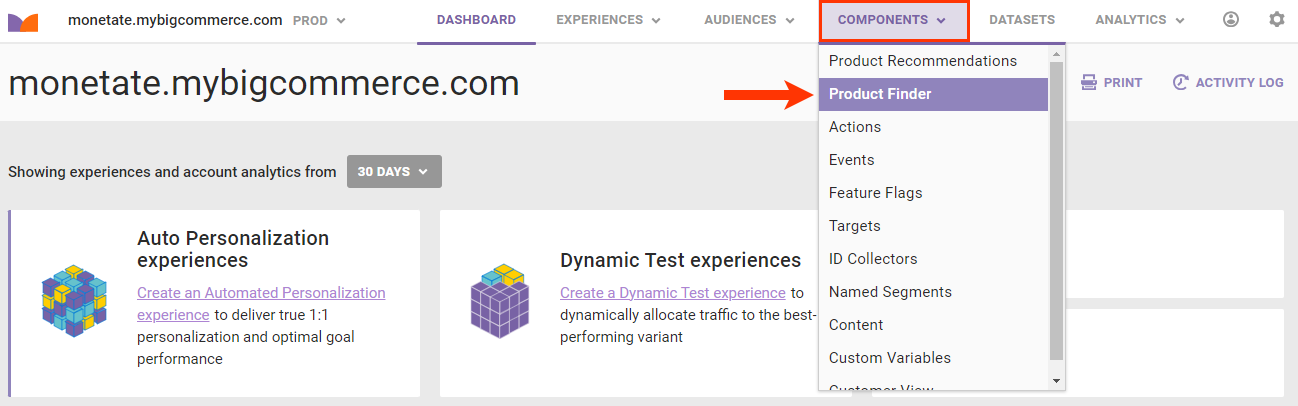Screen dimensions: 1298x406
Task: Follow Create a Dynamic Test experience link
Action: click(672, 293)
